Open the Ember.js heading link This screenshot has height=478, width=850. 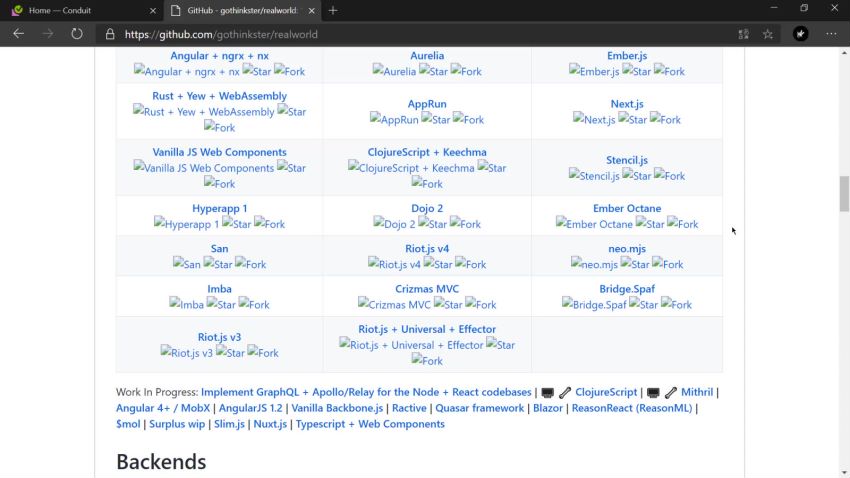[627, 55]
